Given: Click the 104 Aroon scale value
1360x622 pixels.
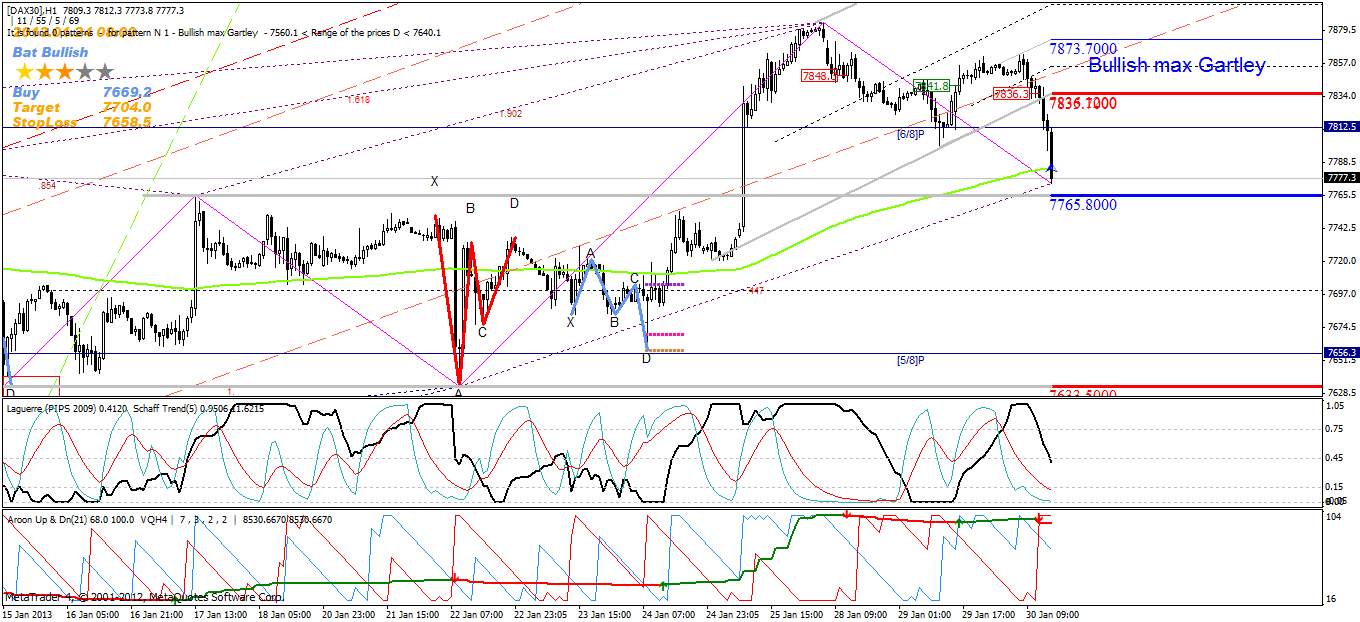Looking at the screenshot, I should pyautogui.click(x=1332, y=516).
